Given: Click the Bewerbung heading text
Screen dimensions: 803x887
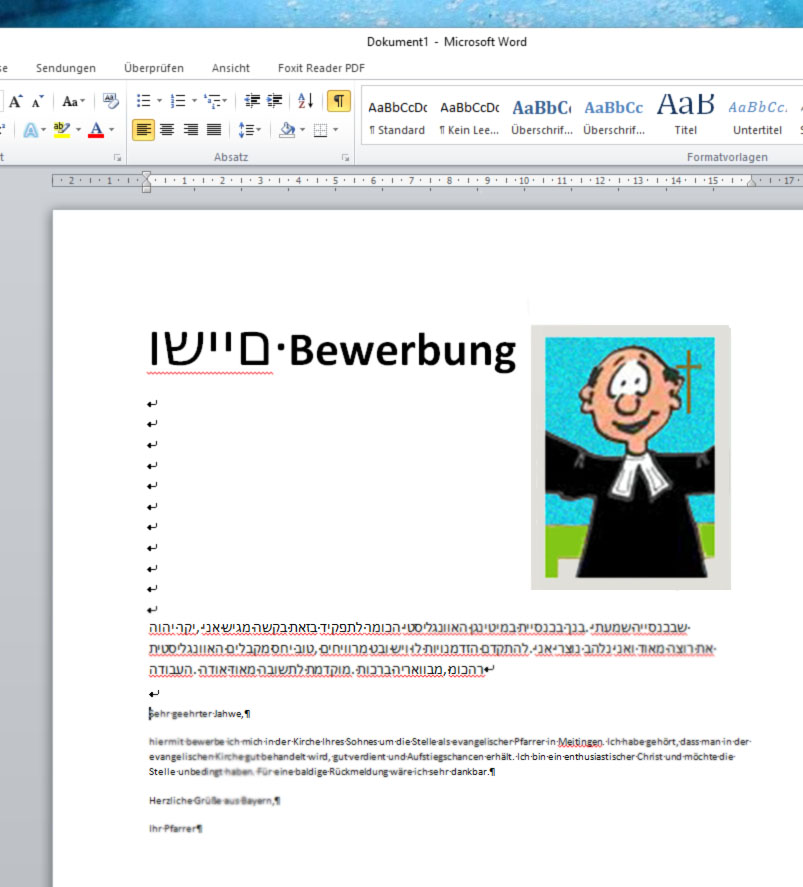Looking at the screenshot, I should pyautogui.click(x=403, y=351).
